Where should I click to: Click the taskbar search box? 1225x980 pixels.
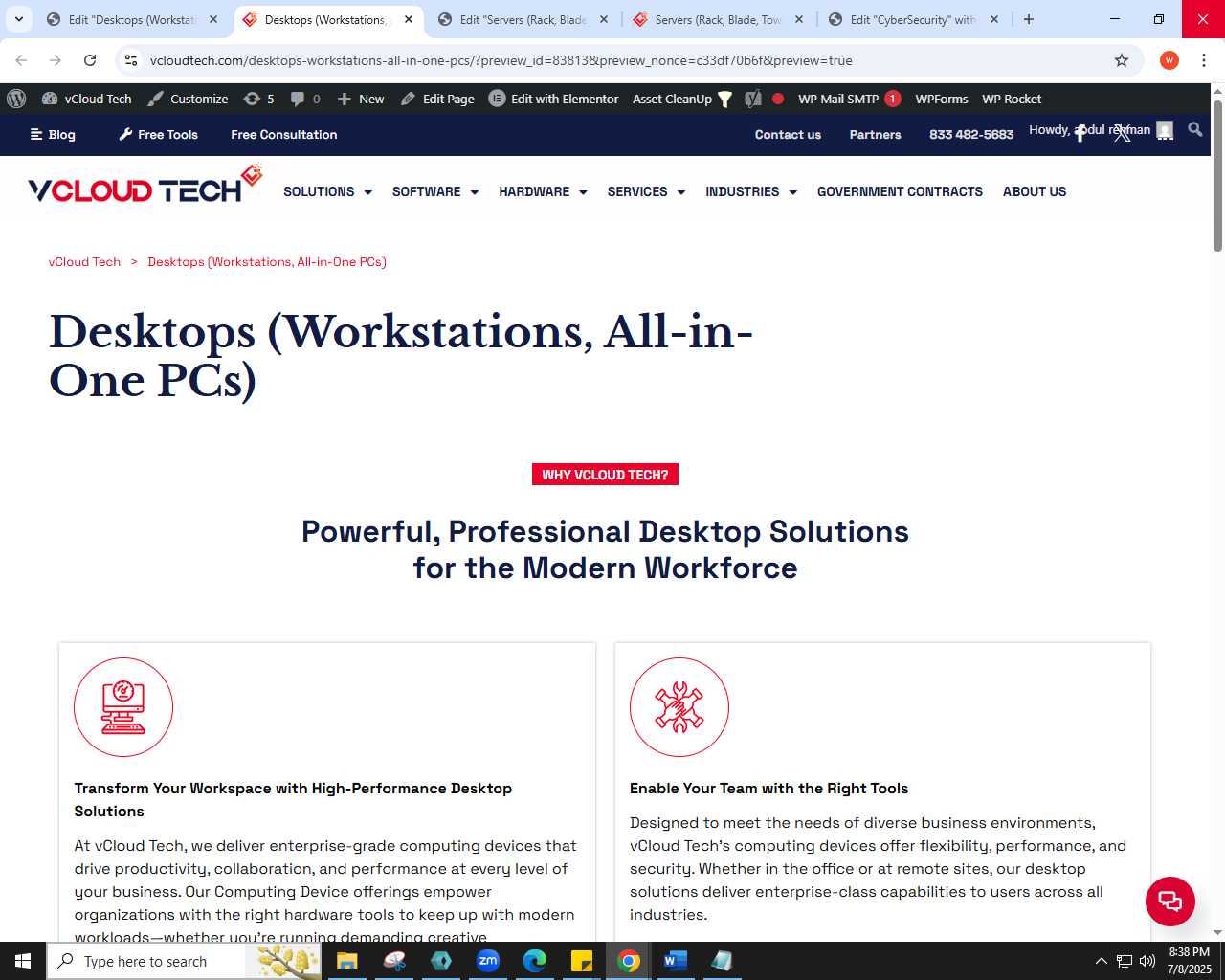click(185, 961)
